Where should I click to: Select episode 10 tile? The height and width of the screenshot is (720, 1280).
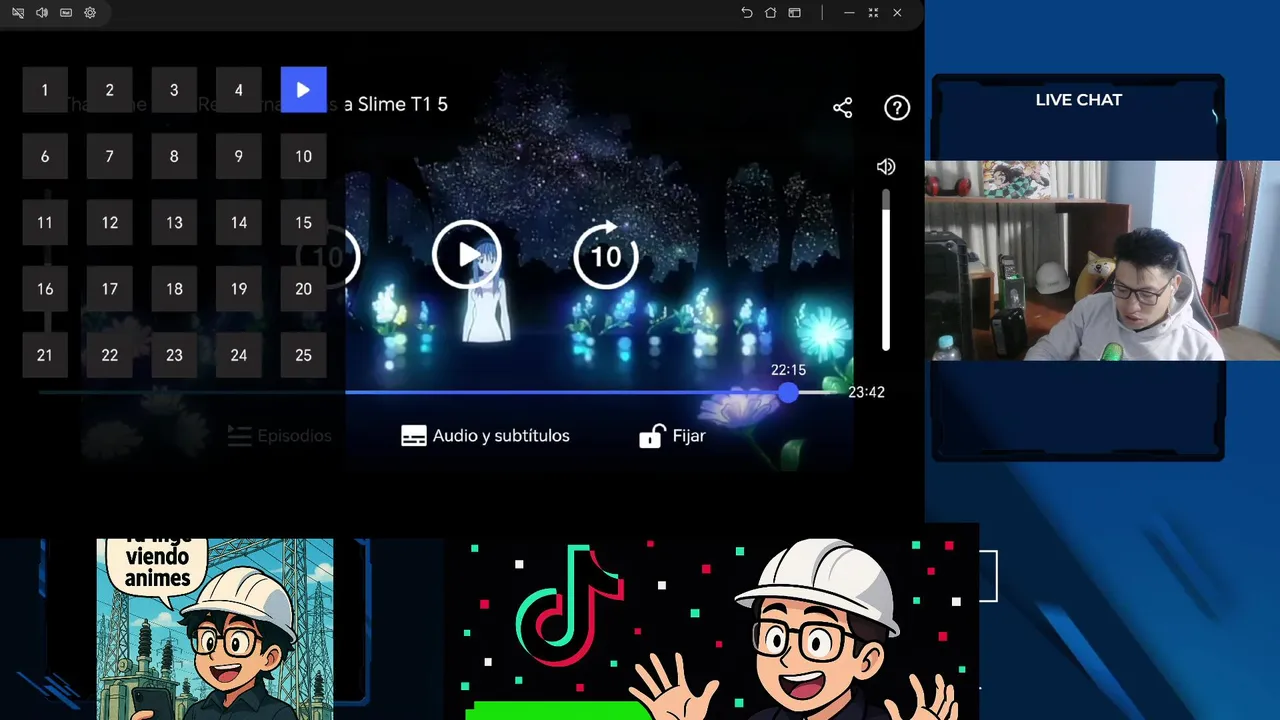[x=303, y=156]
